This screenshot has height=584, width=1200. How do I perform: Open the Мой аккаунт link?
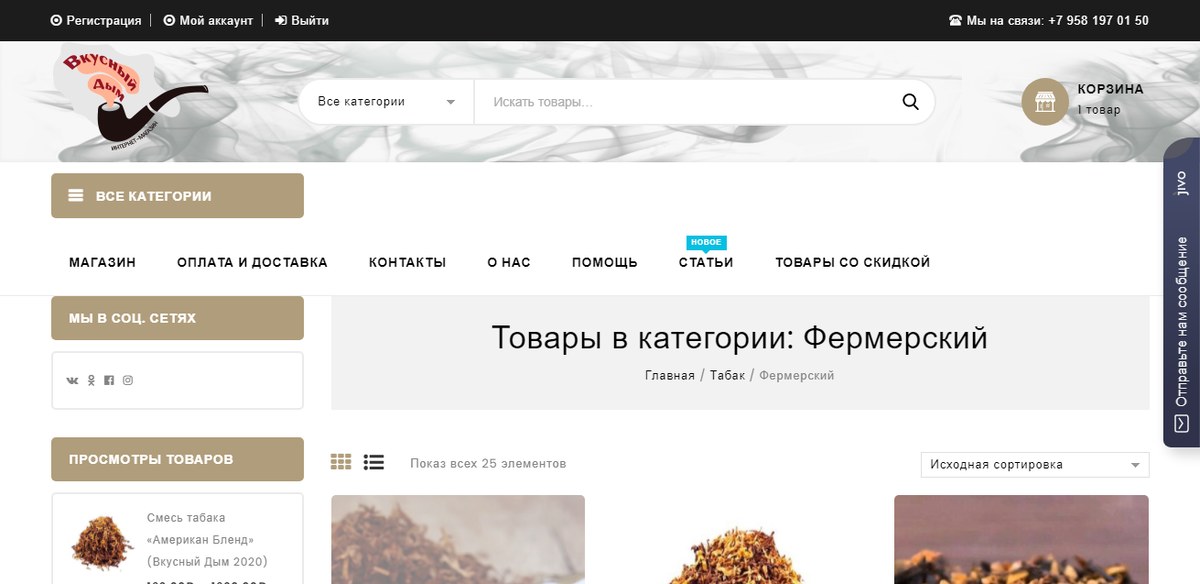pos(208,20)
